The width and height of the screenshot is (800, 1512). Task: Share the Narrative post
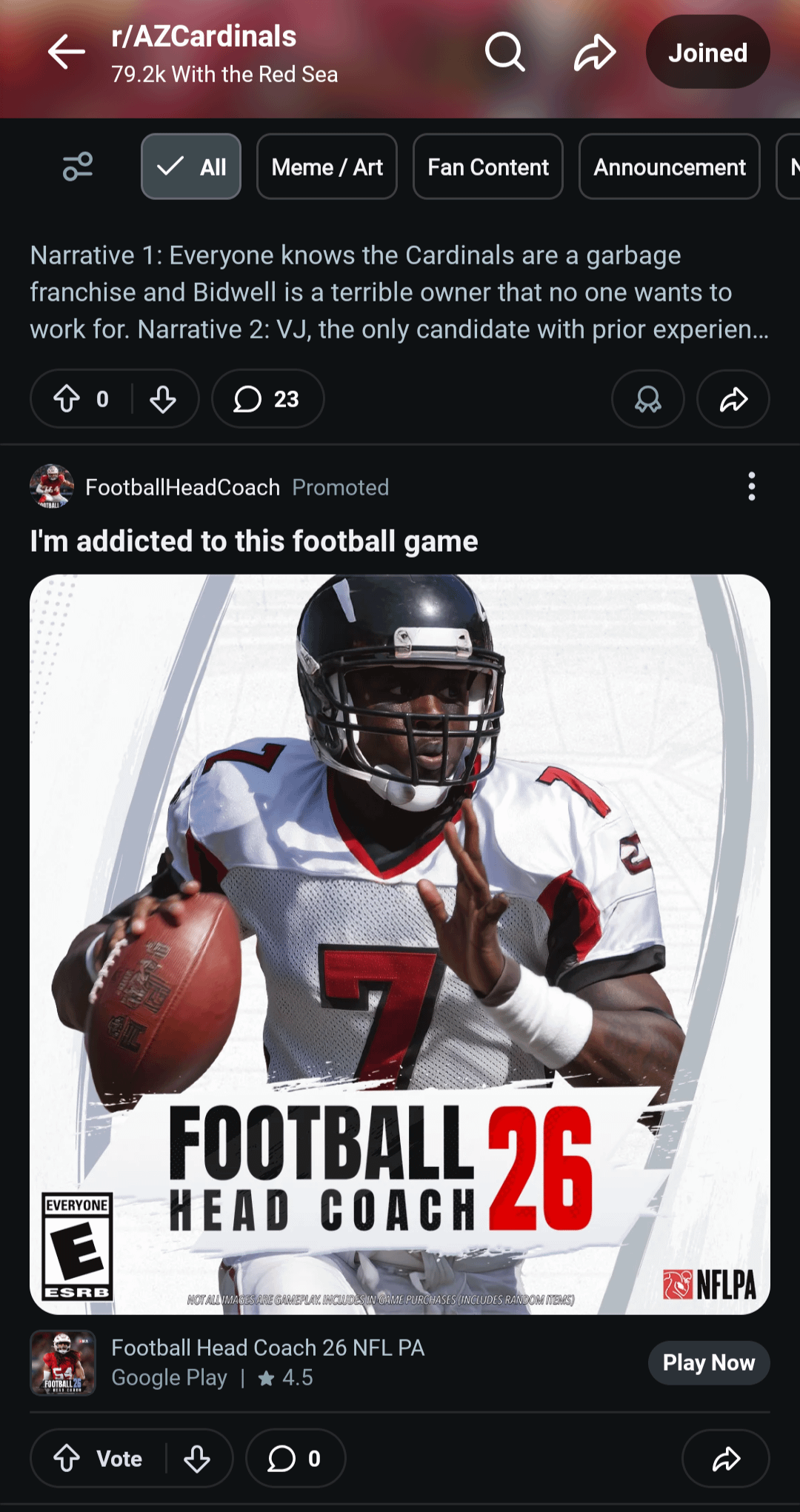coord(733,399)
